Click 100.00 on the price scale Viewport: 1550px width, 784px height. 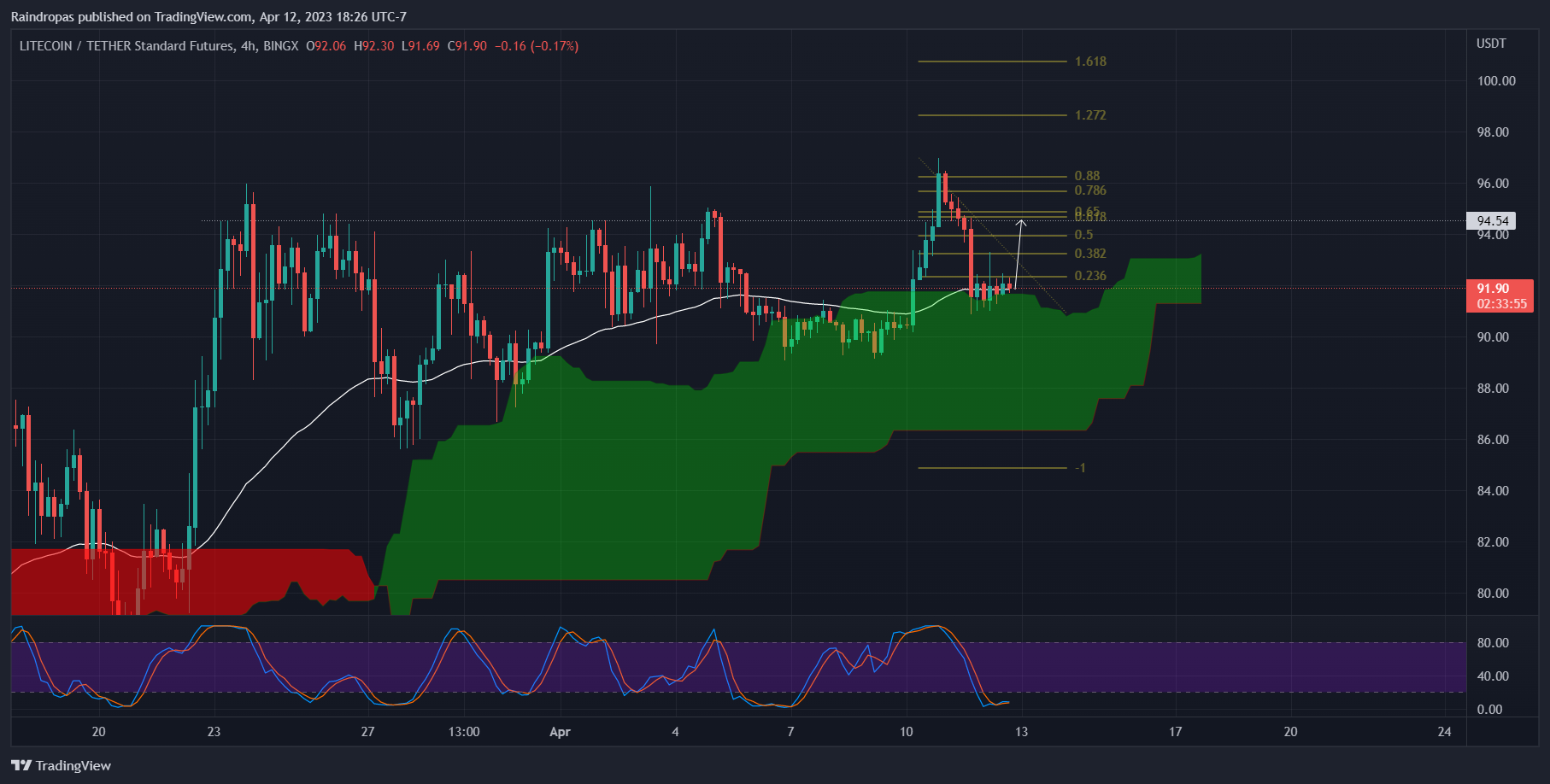pyautogui.click(x=1496, y=81)
